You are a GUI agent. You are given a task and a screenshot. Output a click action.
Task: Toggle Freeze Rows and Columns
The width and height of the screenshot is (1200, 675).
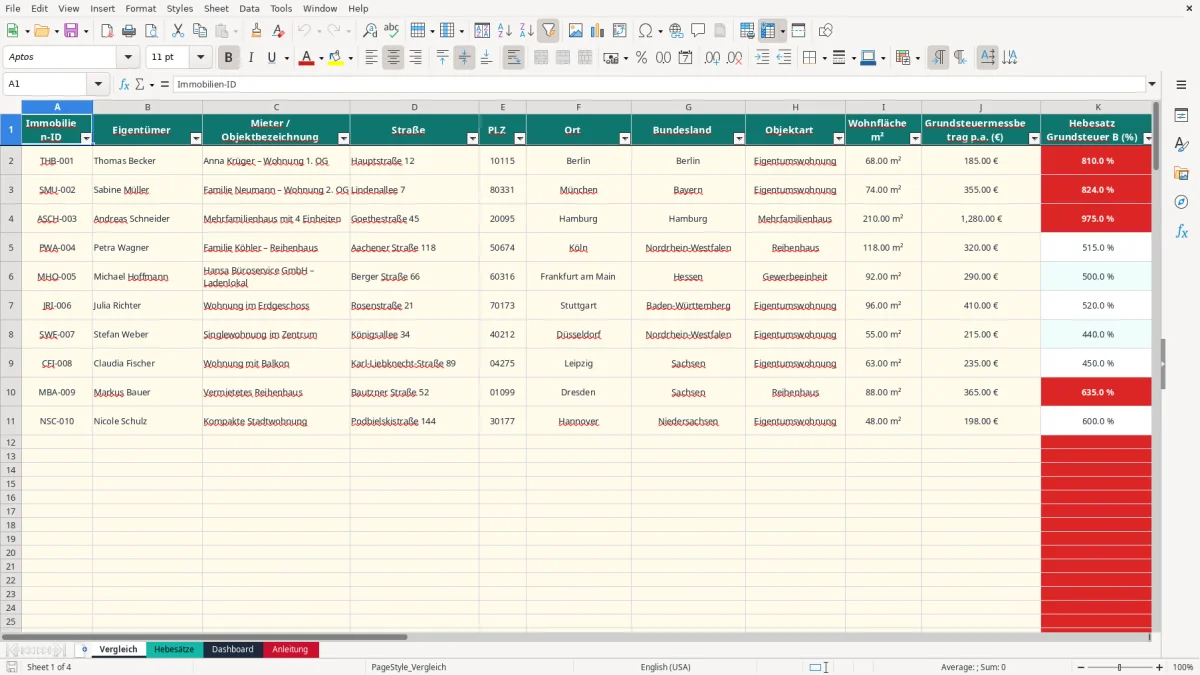tap(768, 31)
